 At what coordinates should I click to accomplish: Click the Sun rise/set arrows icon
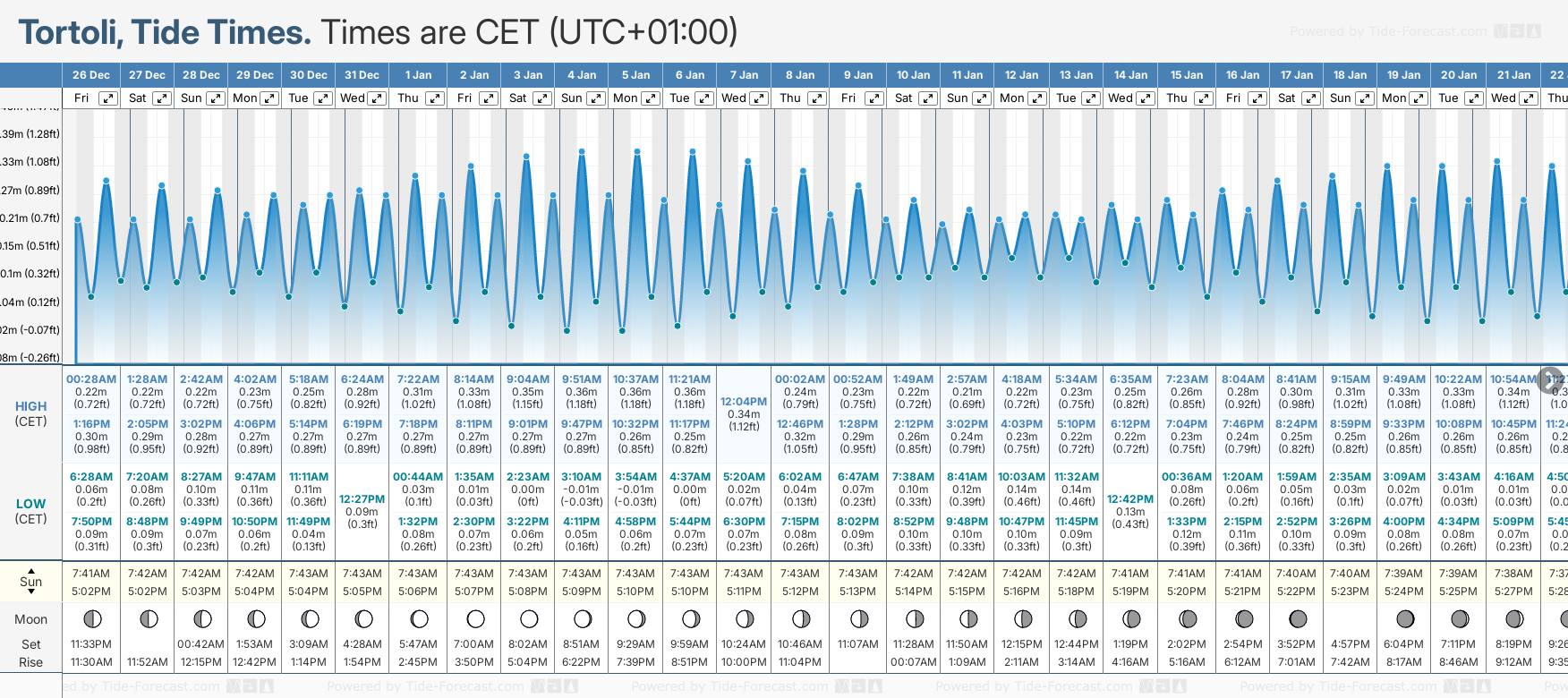click(31, 582)
